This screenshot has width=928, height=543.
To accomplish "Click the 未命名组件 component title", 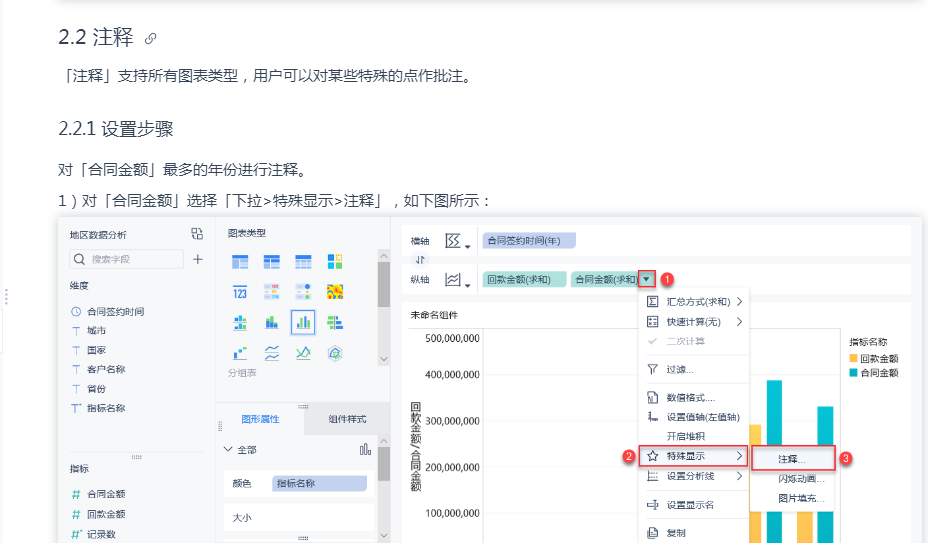I will [x=434, y=315].
